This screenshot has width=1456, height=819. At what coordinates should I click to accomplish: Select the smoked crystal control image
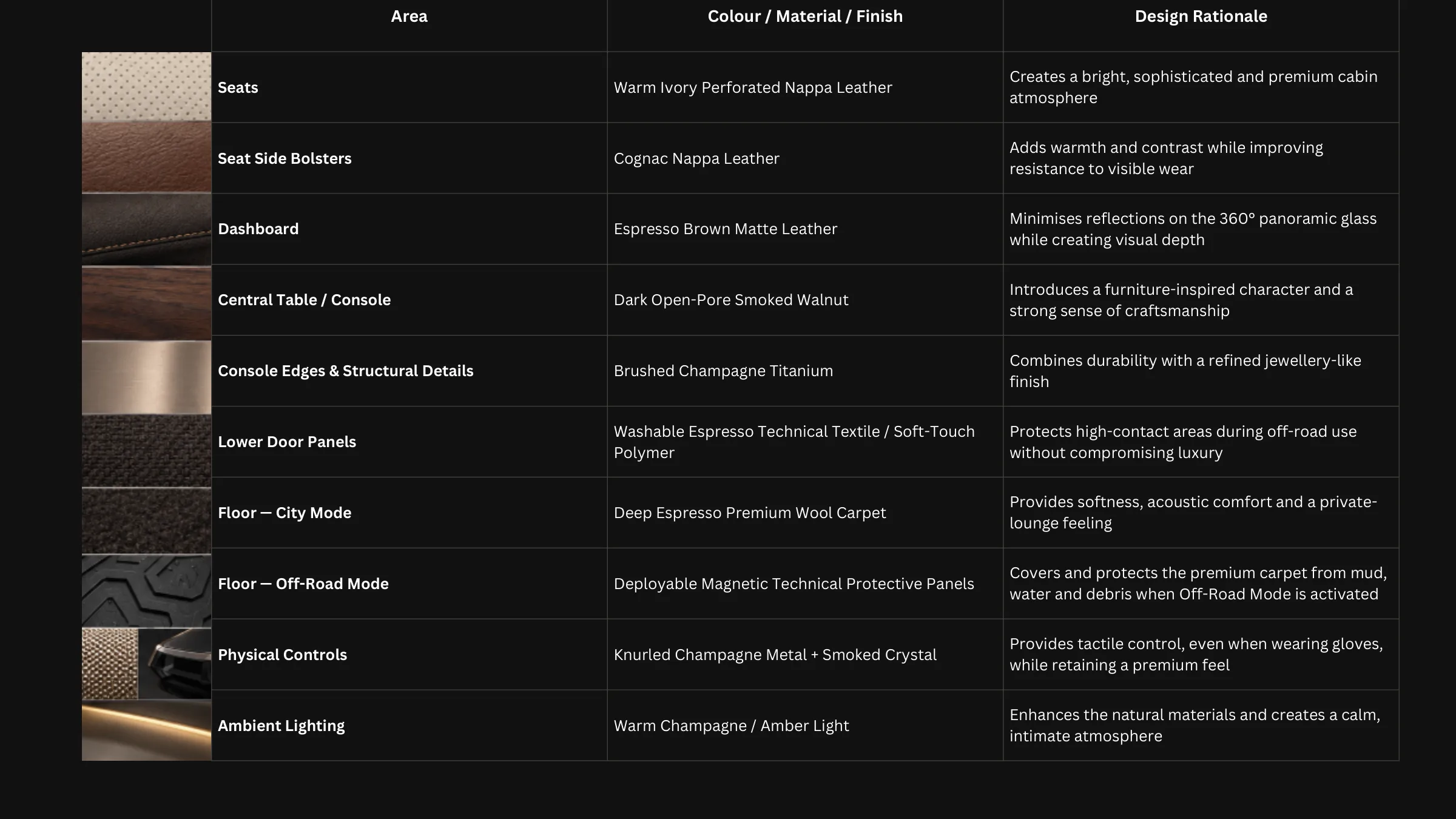coord(175,664)
